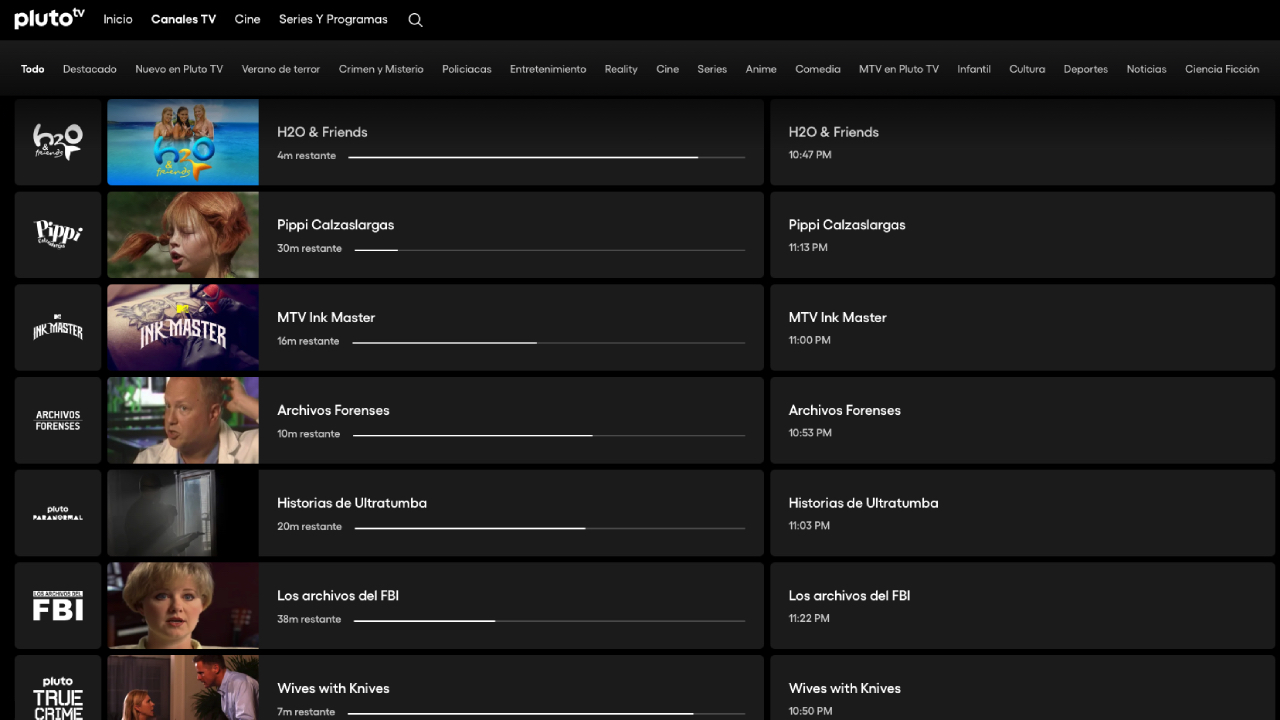
Task: Open the current MTV Ink Master program title
Action: point(326,317)
